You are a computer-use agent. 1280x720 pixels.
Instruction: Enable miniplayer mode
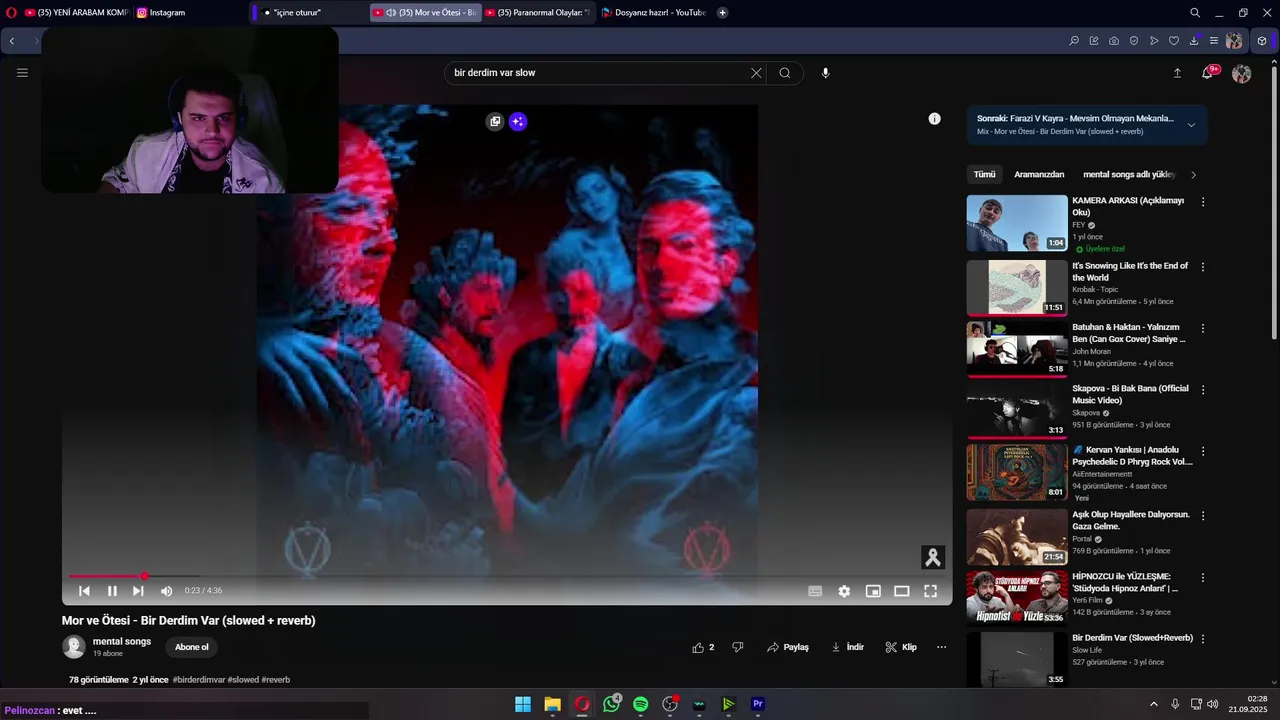(873, 591)
